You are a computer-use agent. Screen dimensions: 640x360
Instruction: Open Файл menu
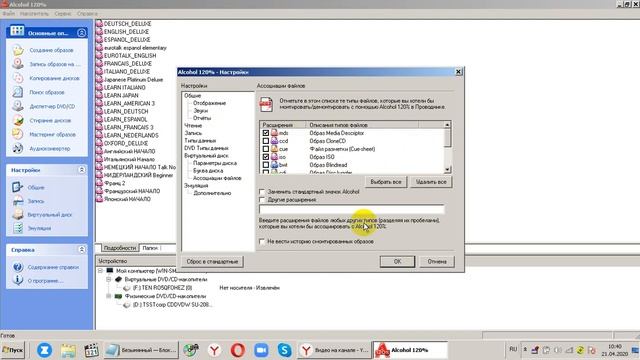point(9,13)
